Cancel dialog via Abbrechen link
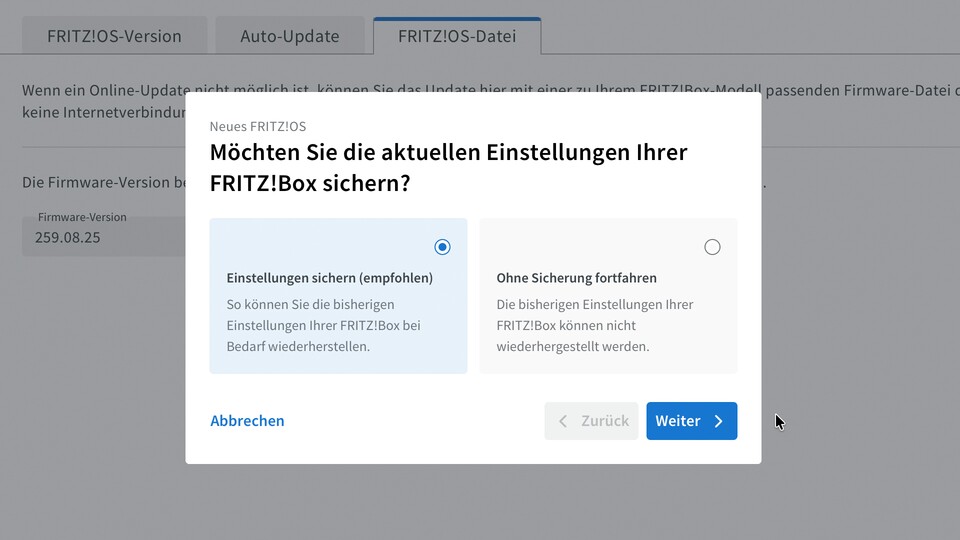The image size is (960, 540). coord(247,421)
